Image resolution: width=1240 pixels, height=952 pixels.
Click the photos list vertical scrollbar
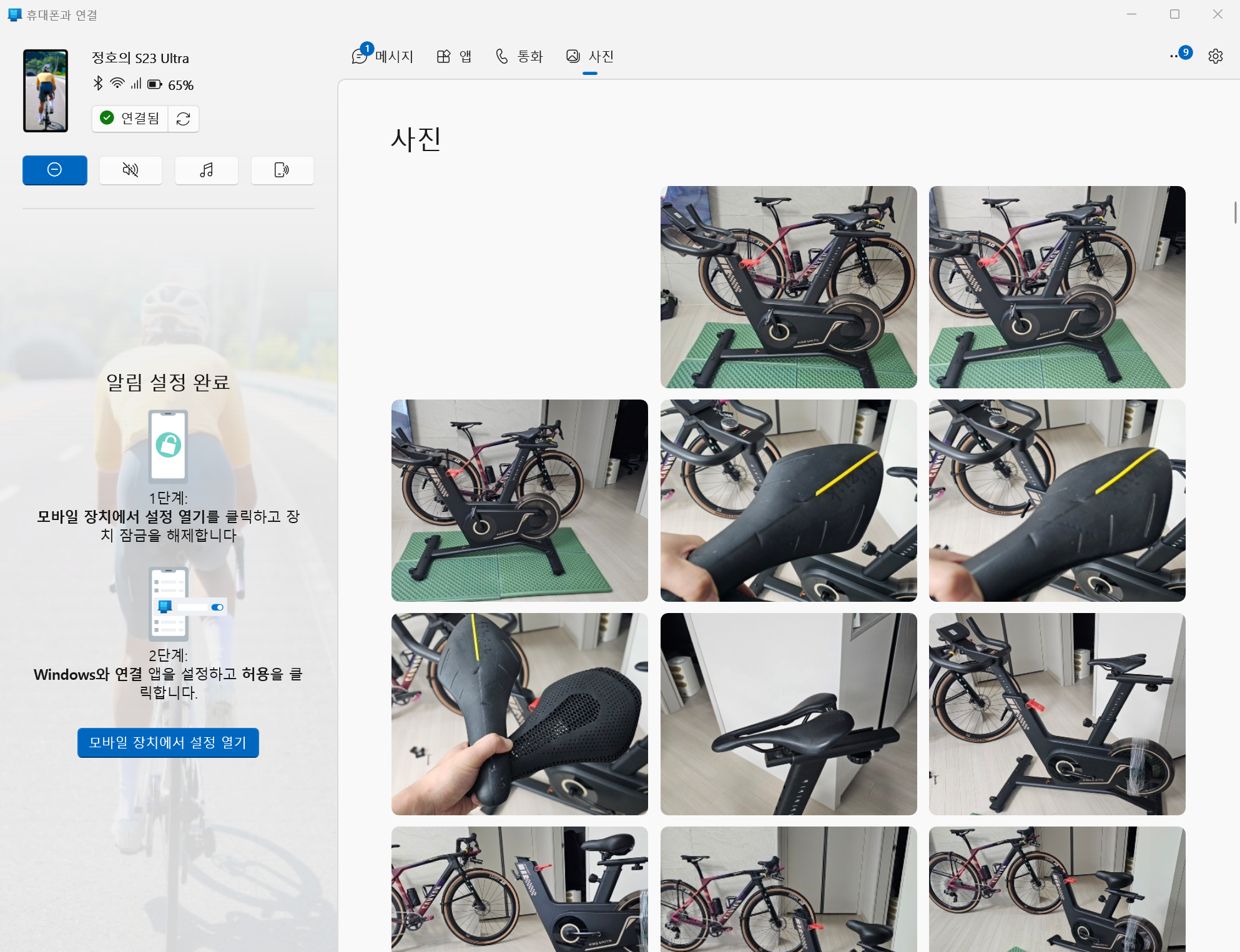coord(1234,213)
